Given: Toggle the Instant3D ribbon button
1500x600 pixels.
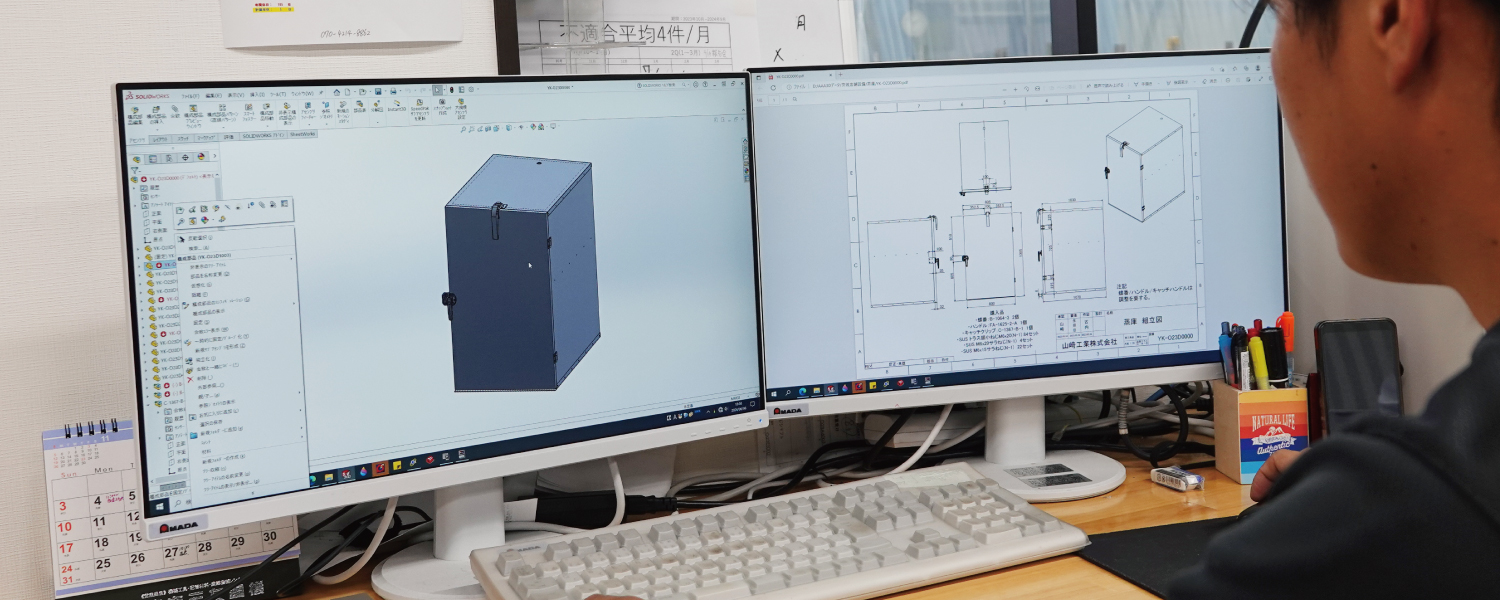Looking at the screenshot, I should 397,105.
